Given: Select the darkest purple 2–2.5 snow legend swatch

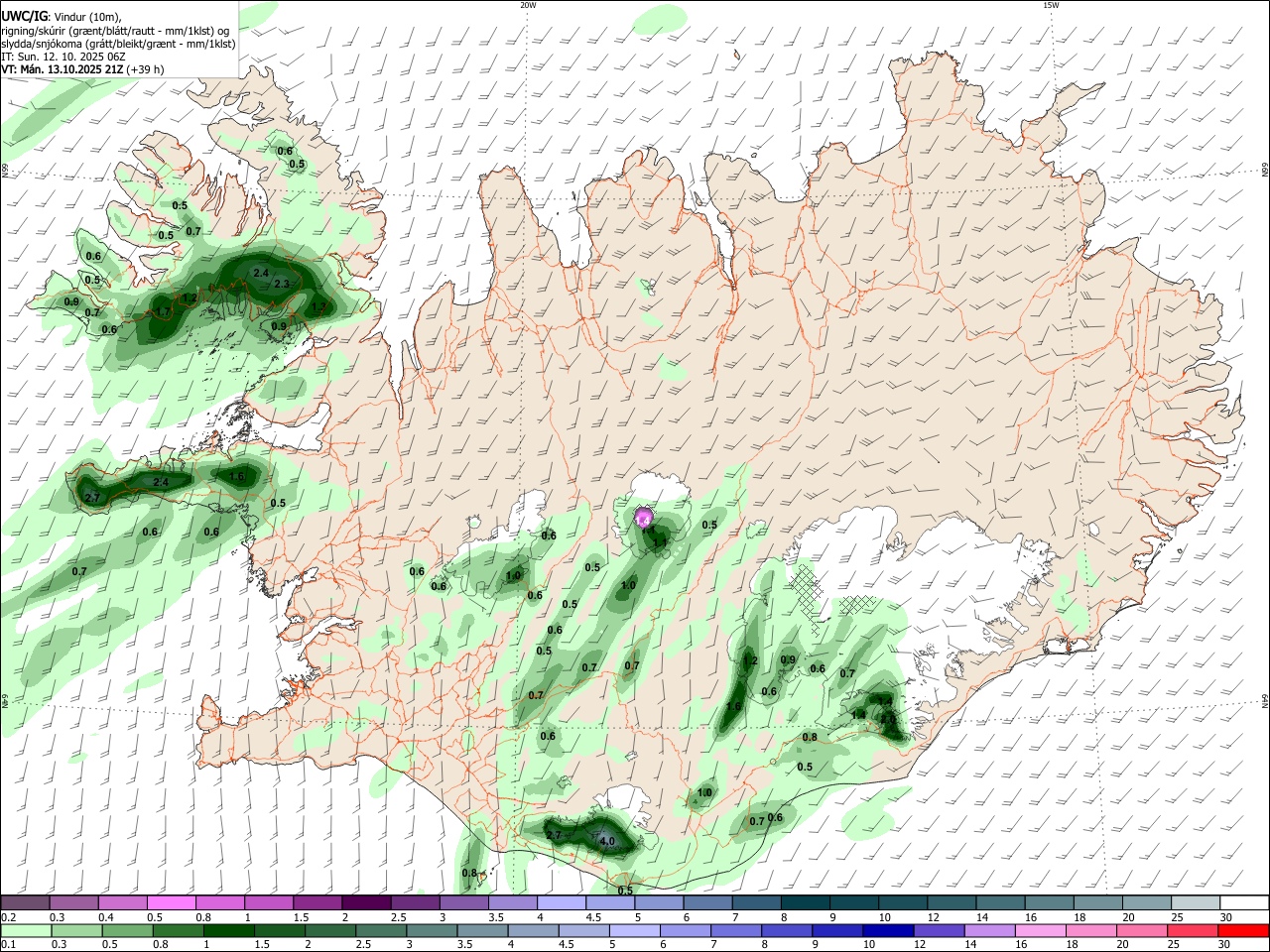Looking at the screenshot, I should 365,902.
